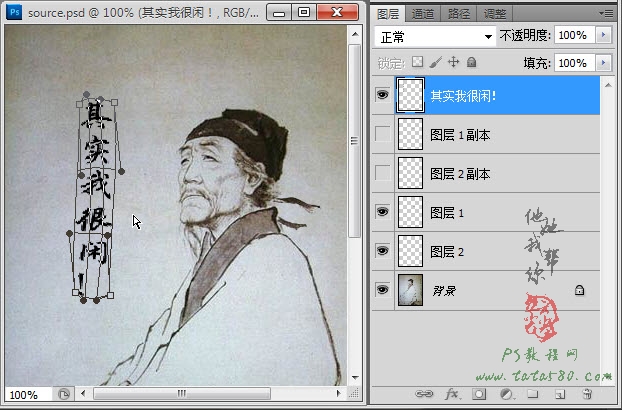Open the 正常 blend mode dropdown
This screenshot has height=410, width=622.
pyautogui.click(x=435, y=37)
